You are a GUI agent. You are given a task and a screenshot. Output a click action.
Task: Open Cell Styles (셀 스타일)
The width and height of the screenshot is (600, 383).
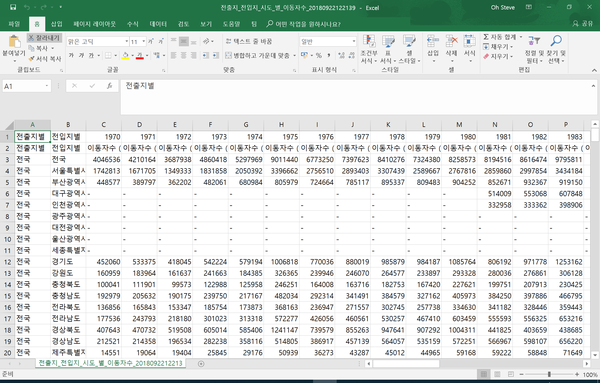click(x=409, y=49)
